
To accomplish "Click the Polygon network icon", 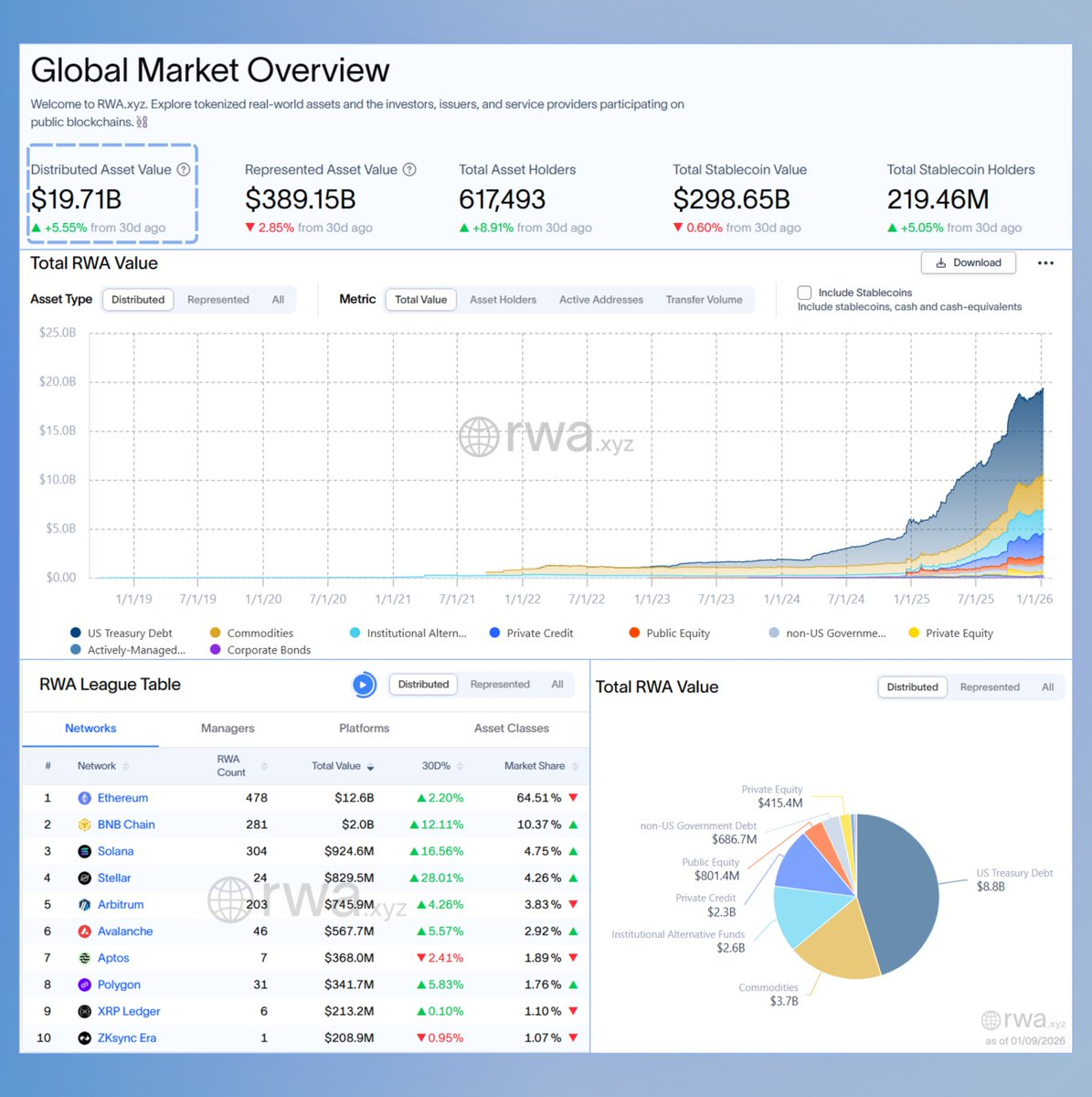I will click(x=84, y=985).
